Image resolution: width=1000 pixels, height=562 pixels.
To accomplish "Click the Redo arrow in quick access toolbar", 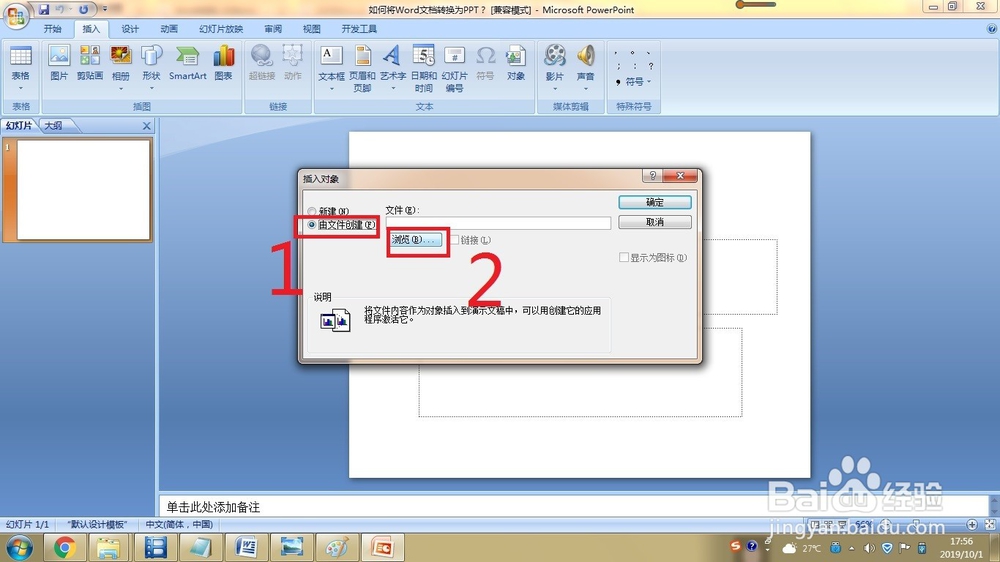I will pos(83,10).
